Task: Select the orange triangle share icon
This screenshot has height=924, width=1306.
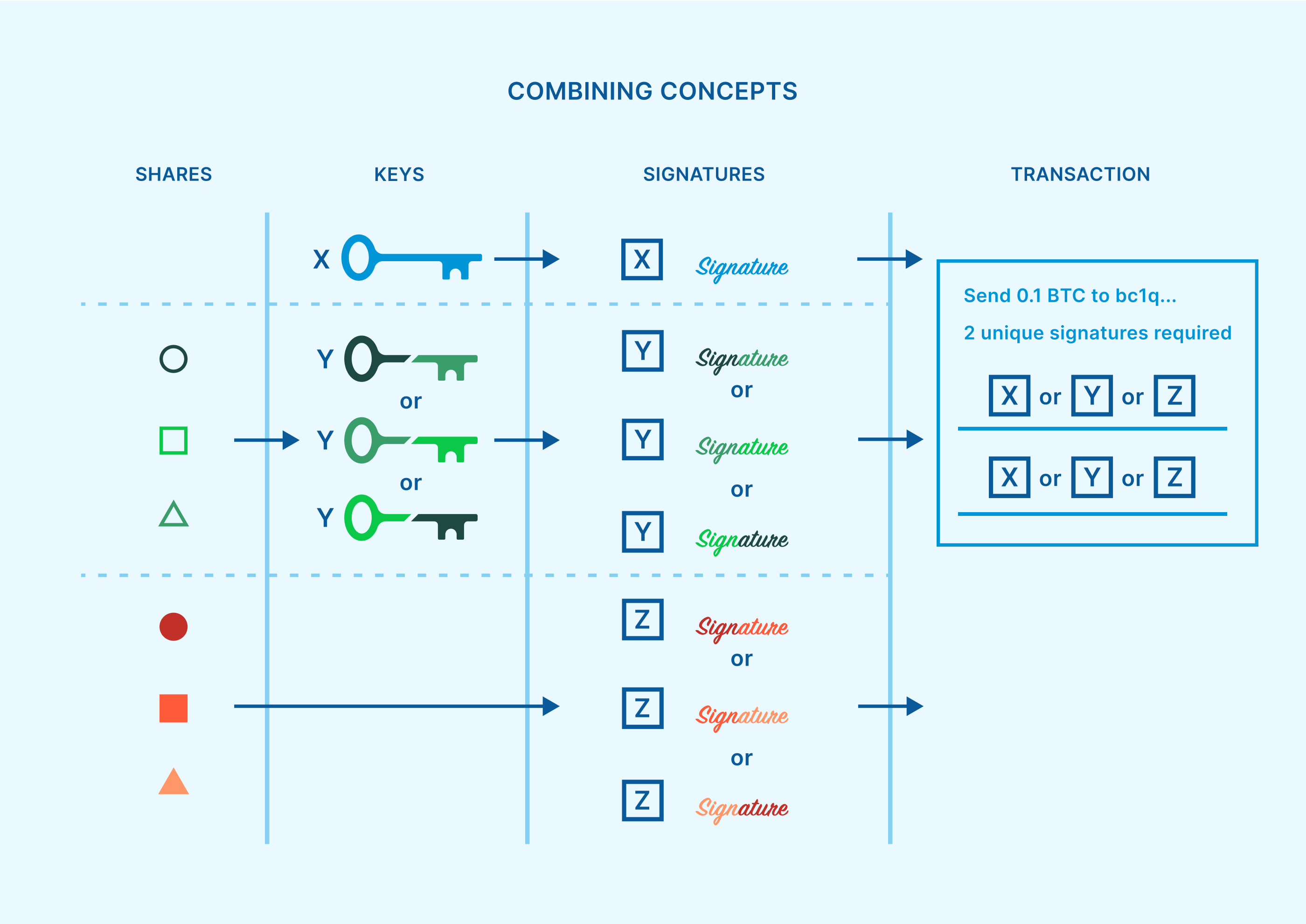Action: click(173, 782)
